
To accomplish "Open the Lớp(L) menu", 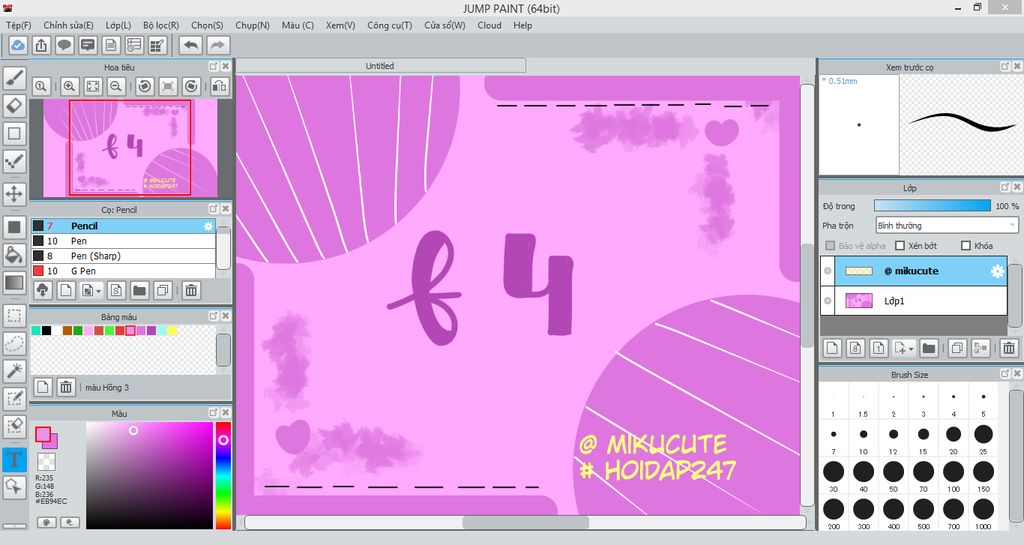I will [118, 25].
